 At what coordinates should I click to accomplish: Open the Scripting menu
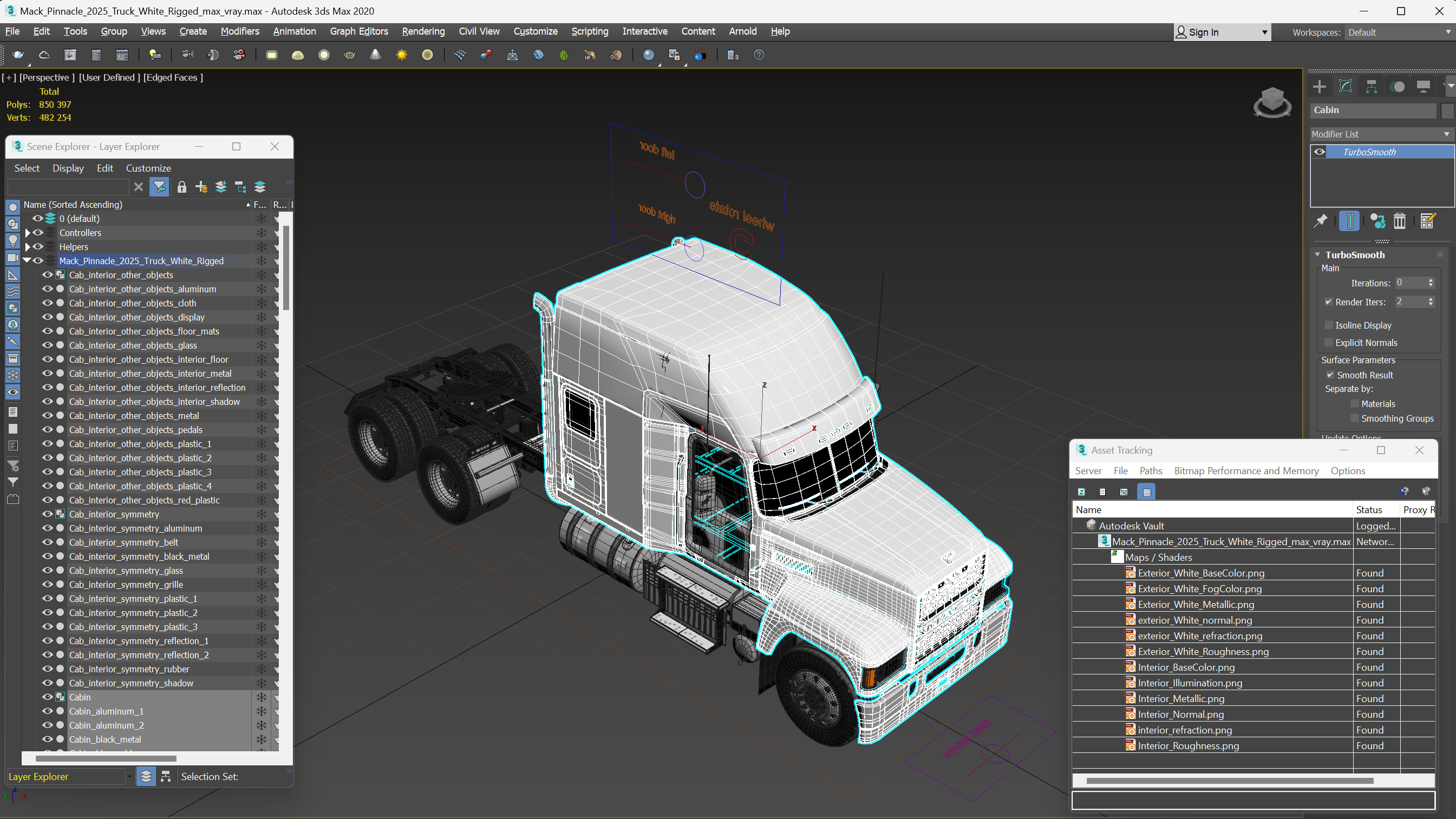point(590,31)
